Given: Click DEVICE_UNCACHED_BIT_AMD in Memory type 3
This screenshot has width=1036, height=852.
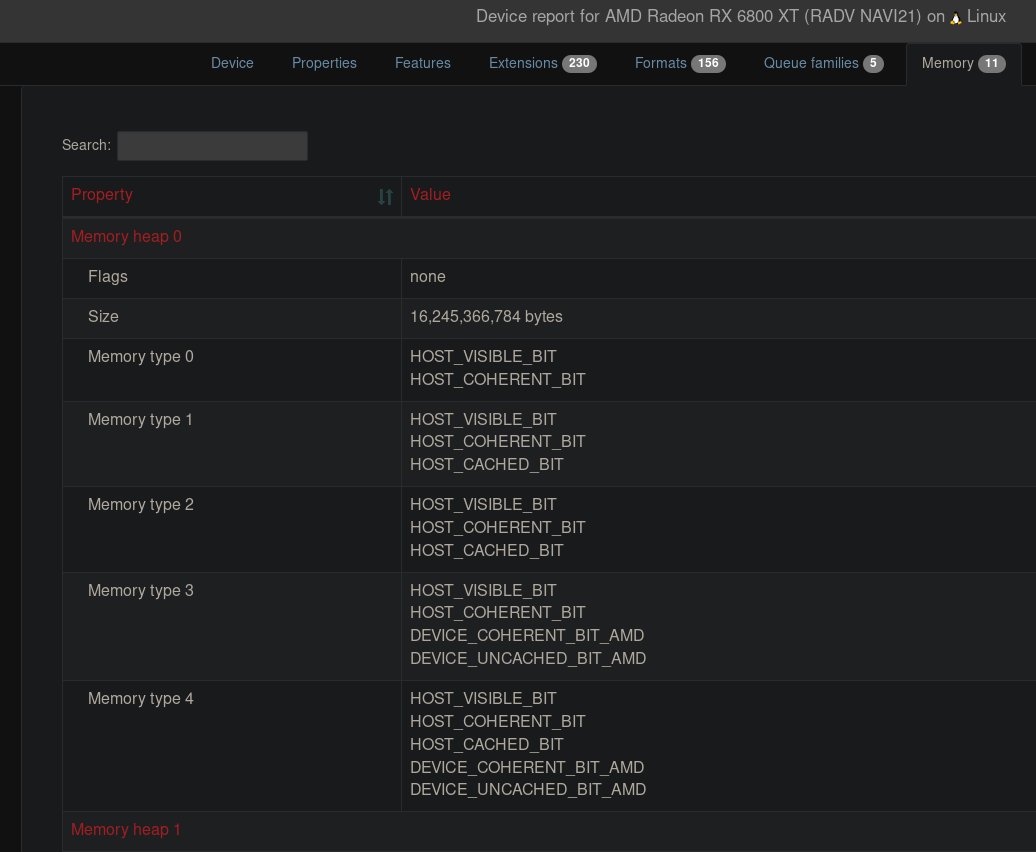Looking at the screenshot, I should pyautogui.click(x=528, y=658).
